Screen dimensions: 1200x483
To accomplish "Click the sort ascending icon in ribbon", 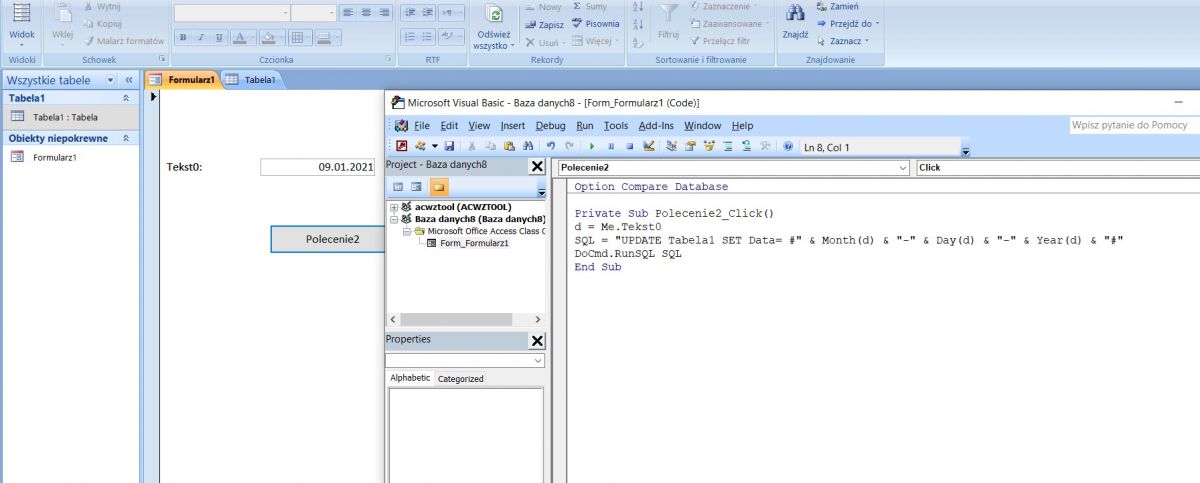I will 638,6.
